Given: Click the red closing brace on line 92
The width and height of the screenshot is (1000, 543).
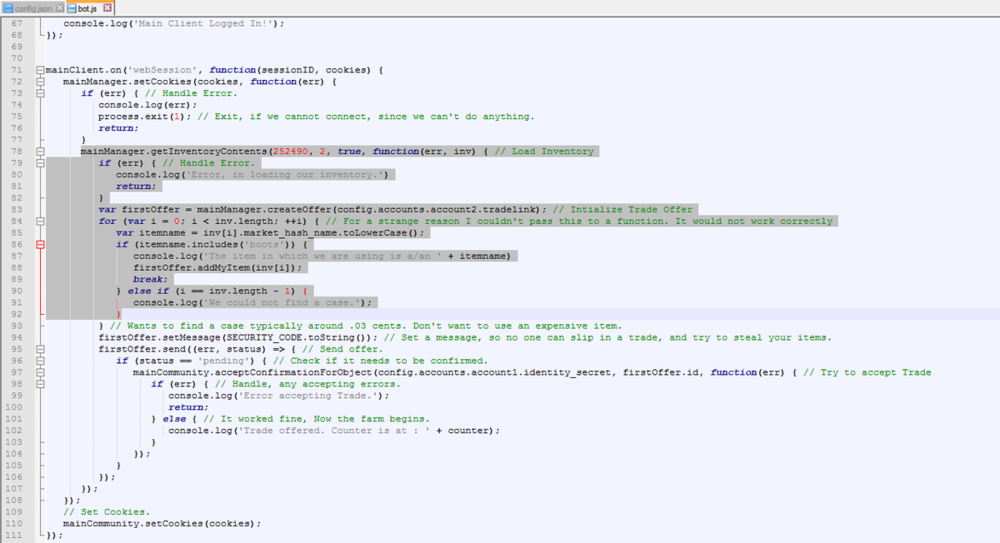Looking at the screenshot, I should point(118,314).
